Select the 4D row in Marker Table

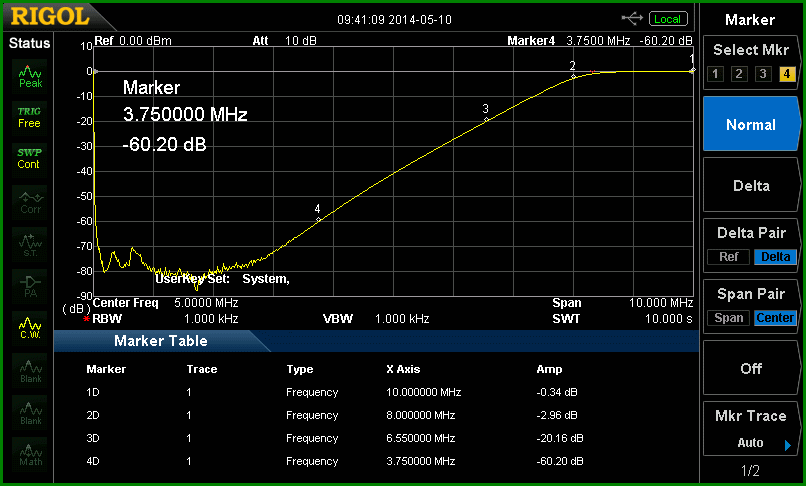tap(334, 461)
